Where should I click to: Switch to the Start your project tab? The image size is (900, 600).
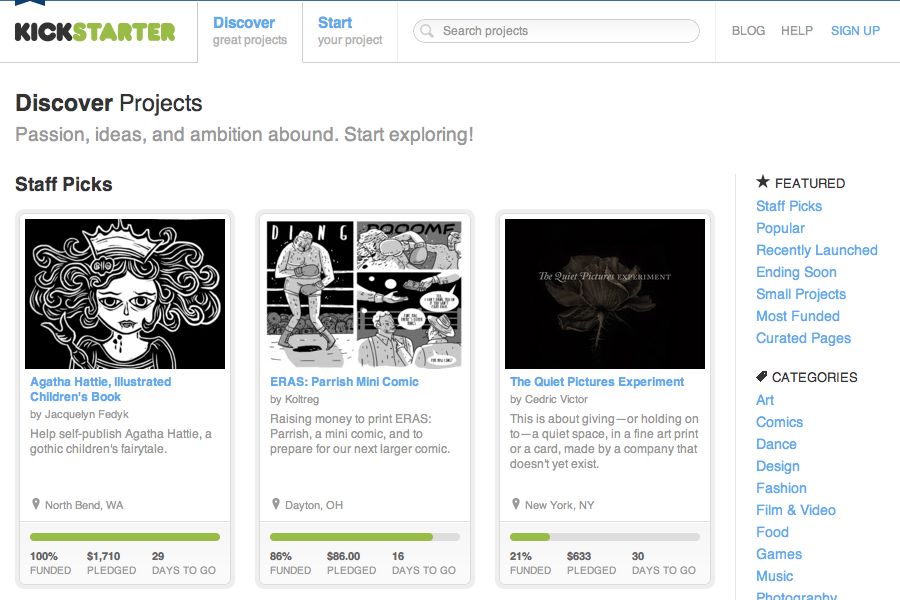point(349,31)
